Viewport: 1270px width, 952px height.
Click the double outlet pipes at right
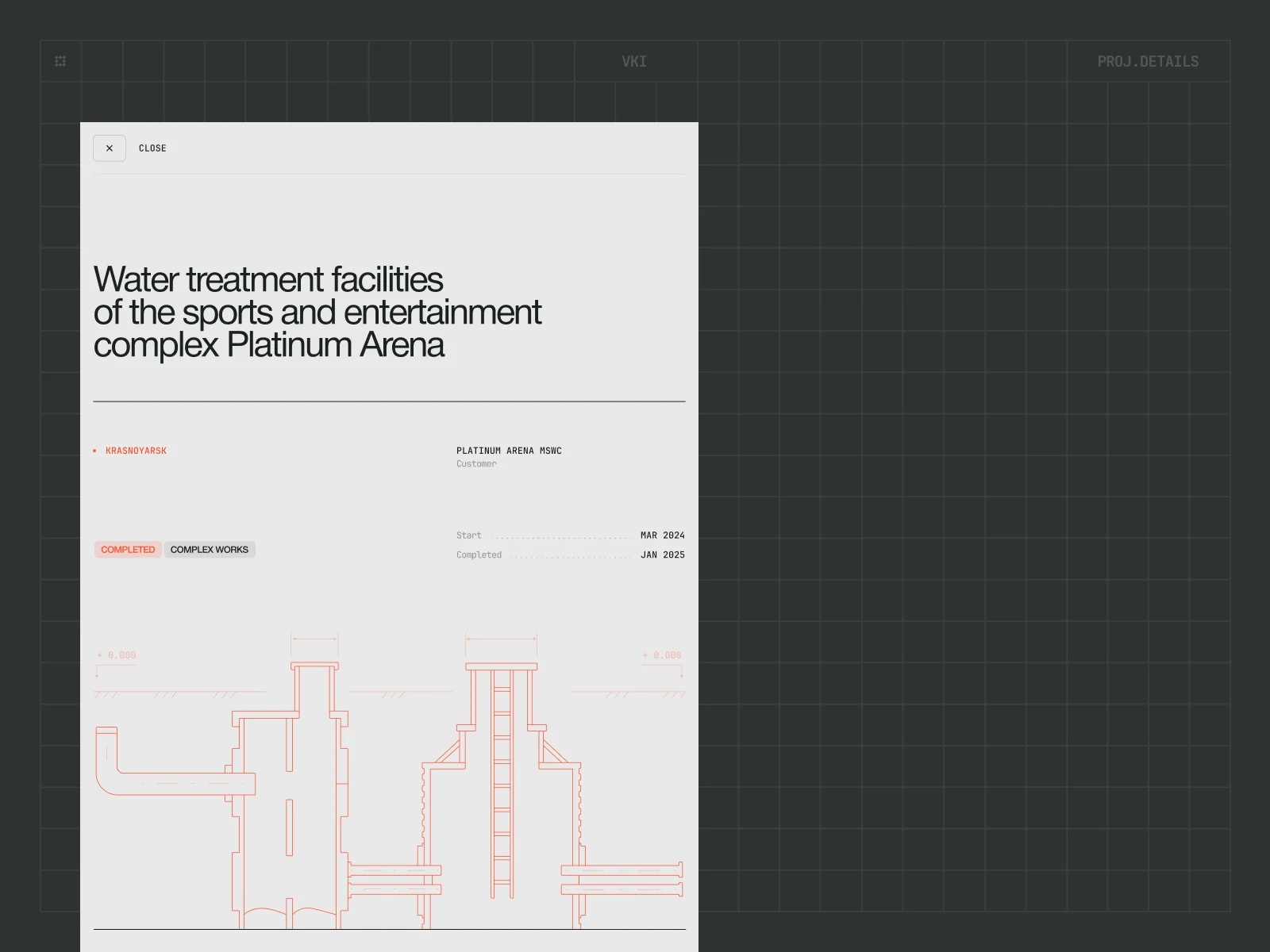[623, 880]
